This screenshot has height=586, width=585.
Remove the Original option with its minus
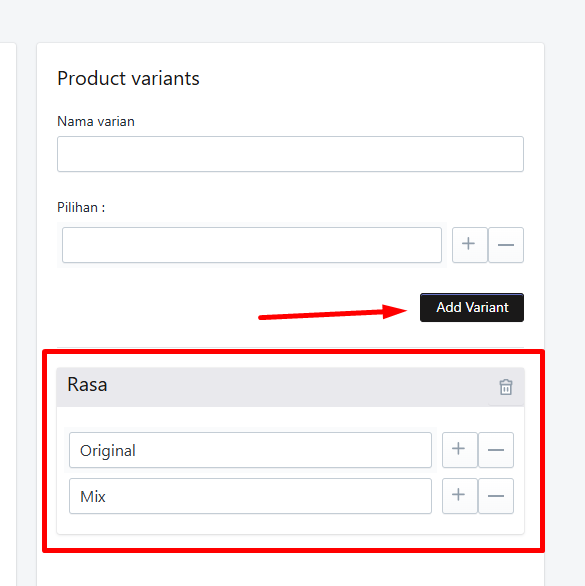click(496, 450)
